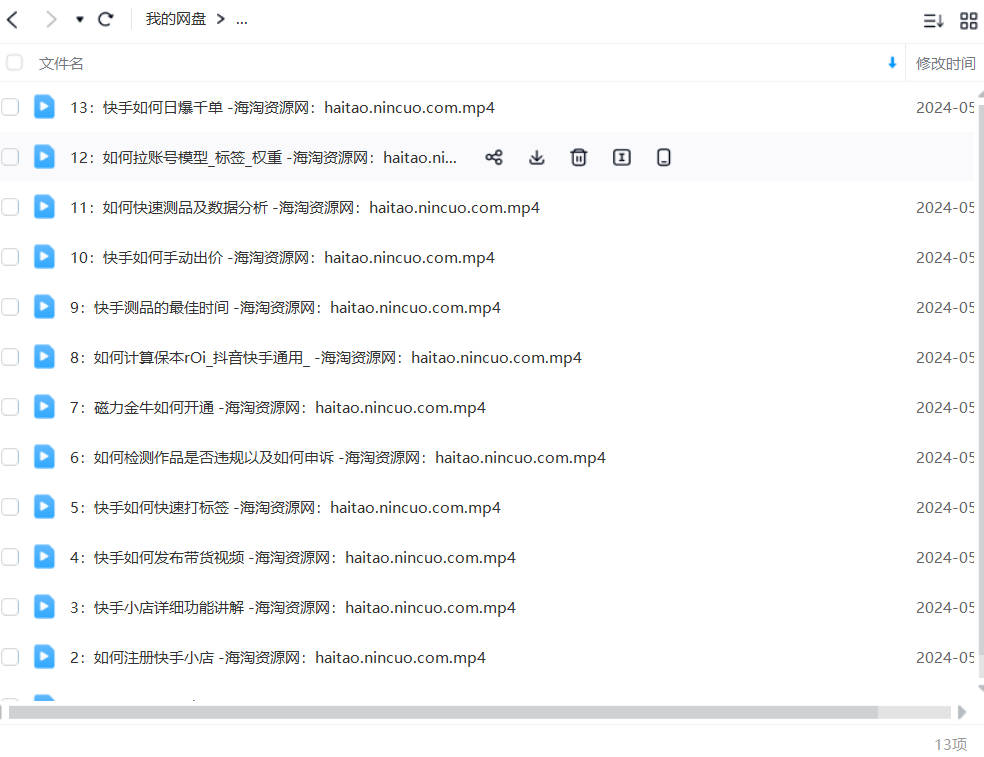
Task: Open the file 9：快手测品的最佳时间
Action: click(286, 308)
